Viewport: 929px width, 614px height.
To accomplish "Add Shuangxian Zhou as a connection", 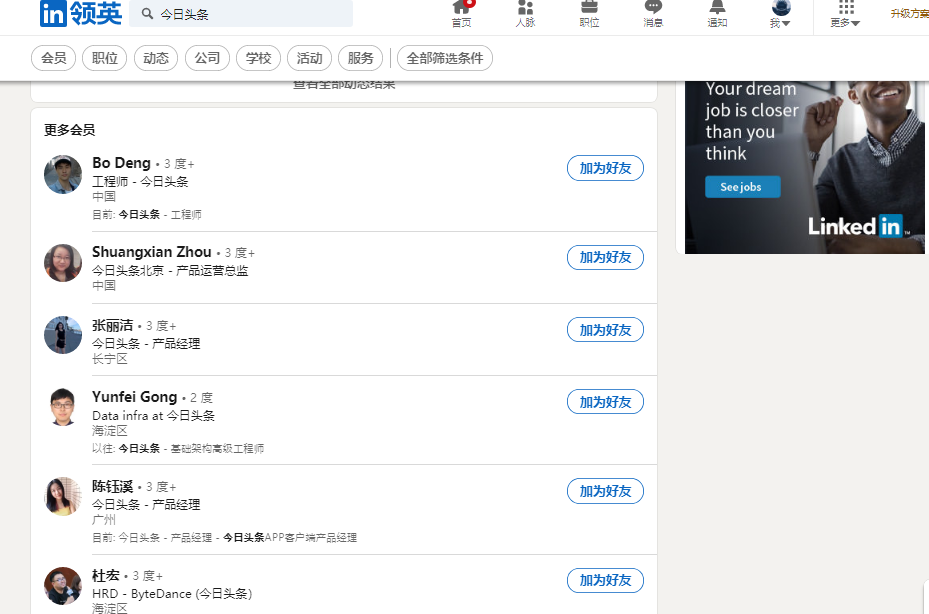I will point(606,257).
